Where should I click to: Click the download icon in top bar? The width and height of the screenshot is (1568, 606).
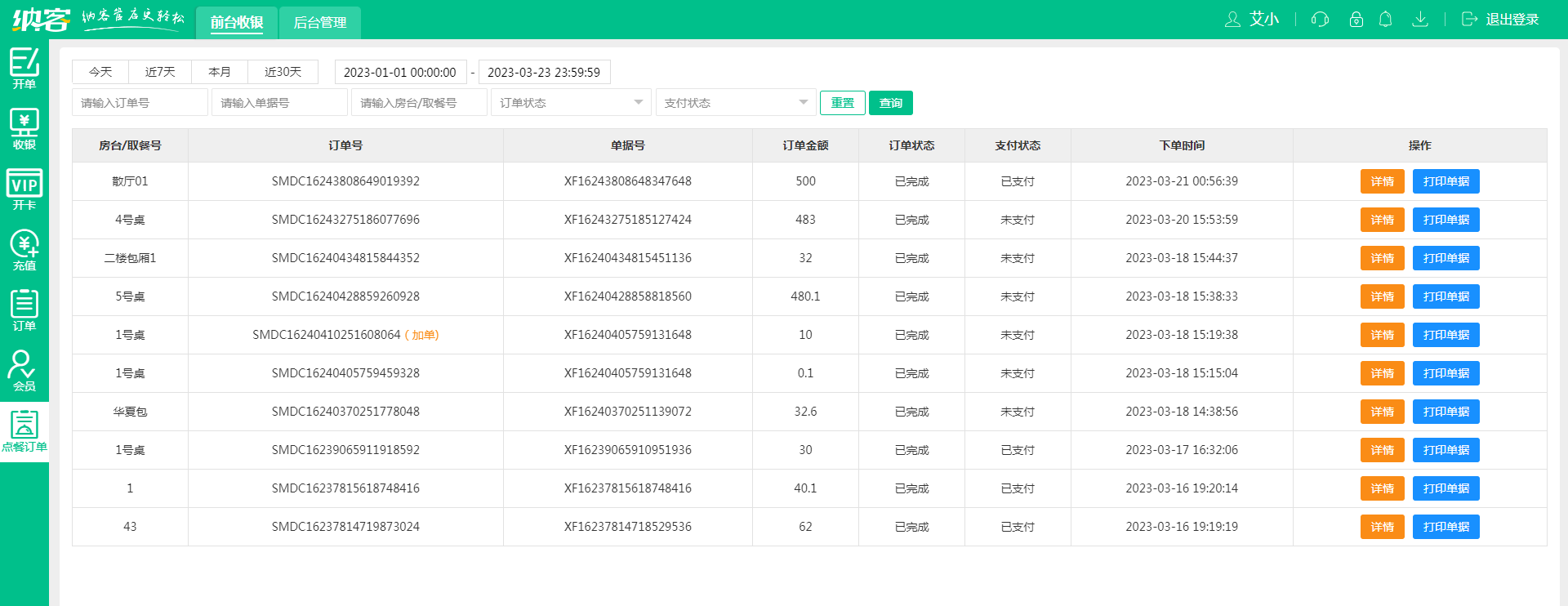1420,20
